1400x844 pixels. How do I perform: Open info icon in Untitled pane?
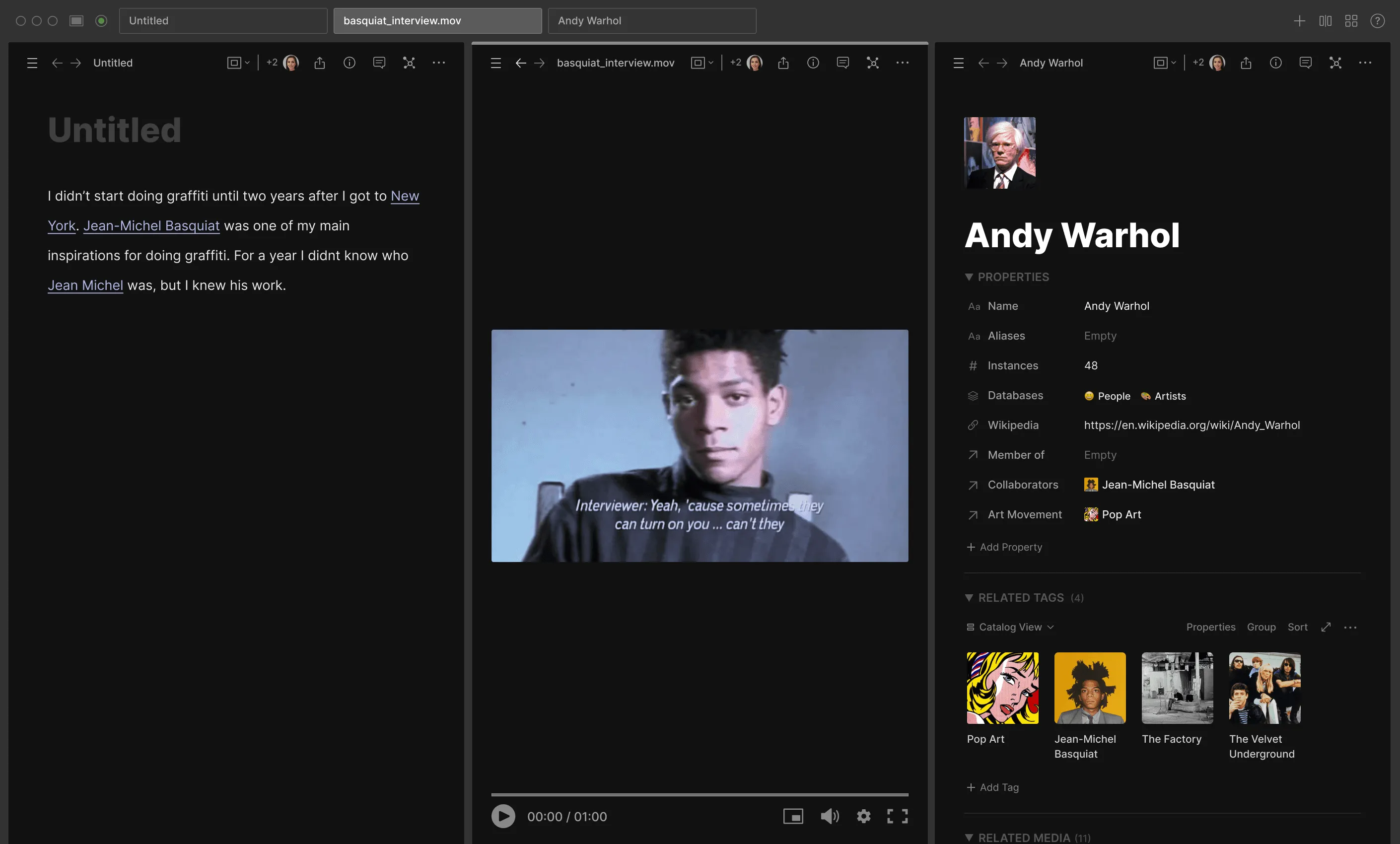350,63
